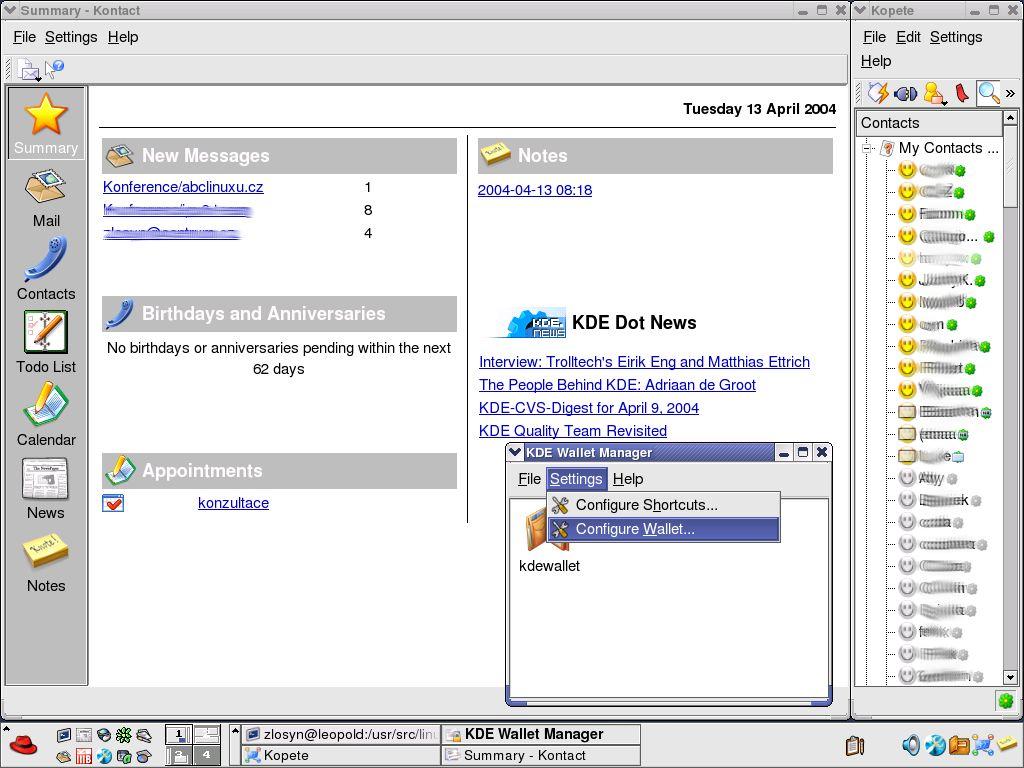The height and width of the screenshot is (768, 1024).
Task: Open the Kopete Help menu
Action: coord(876,61)
